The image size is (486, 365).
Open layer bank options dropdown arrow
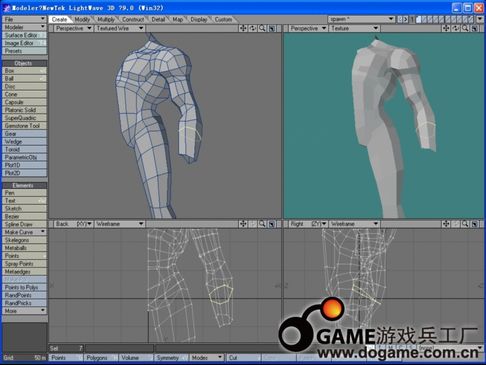[480, 19]
